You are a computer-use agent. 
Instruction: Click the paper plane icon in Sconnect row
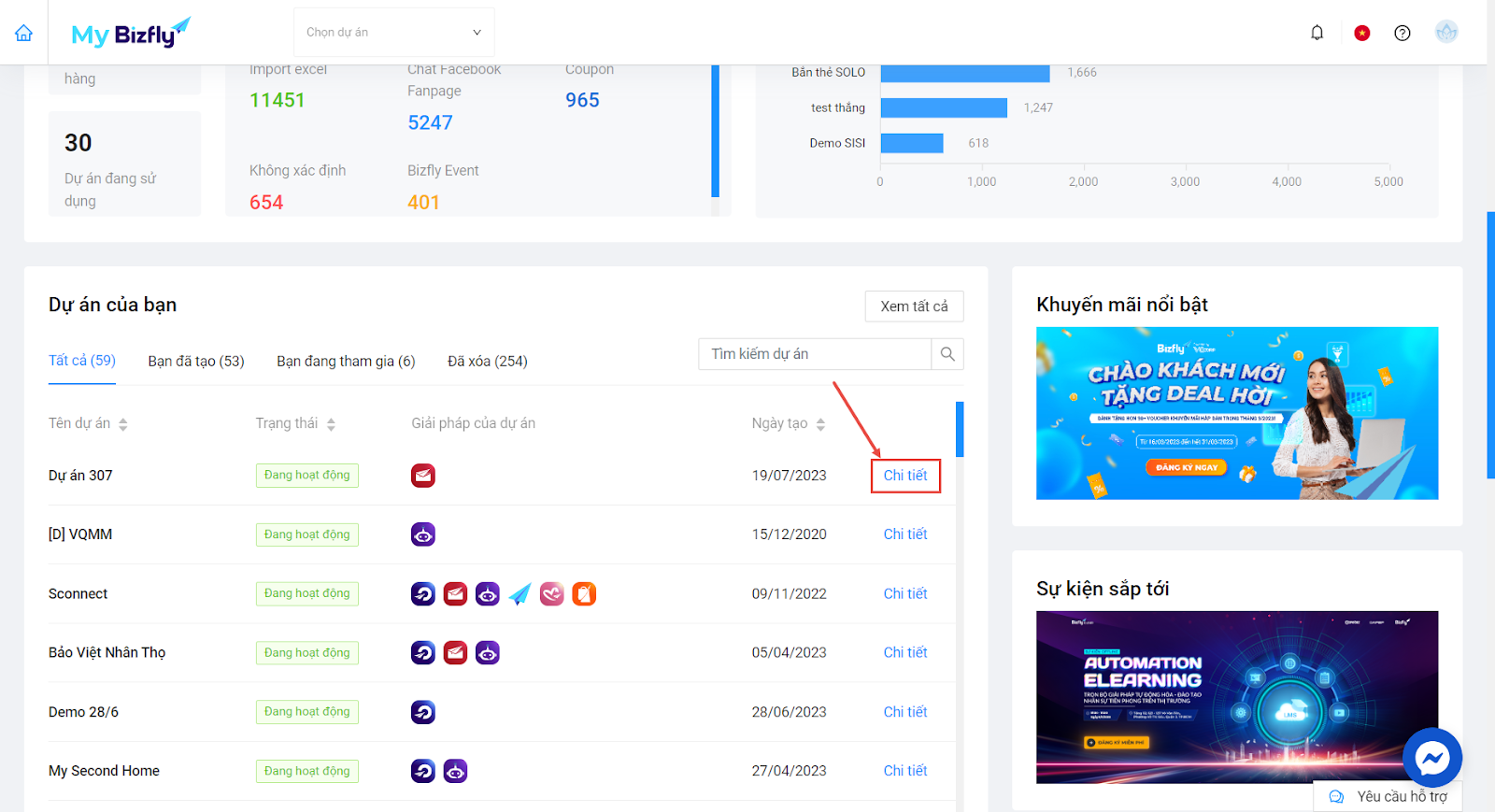pyautogui.click(x=520, y=593)
